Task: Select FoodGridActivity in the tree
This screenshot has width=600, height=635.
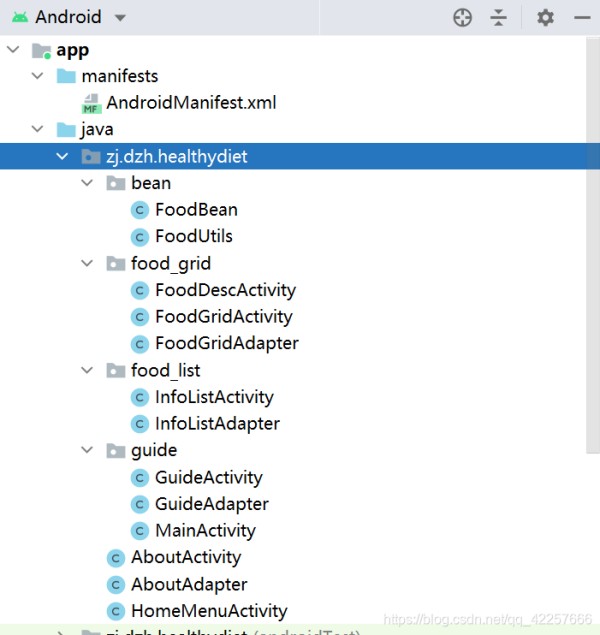Action: 224,318
